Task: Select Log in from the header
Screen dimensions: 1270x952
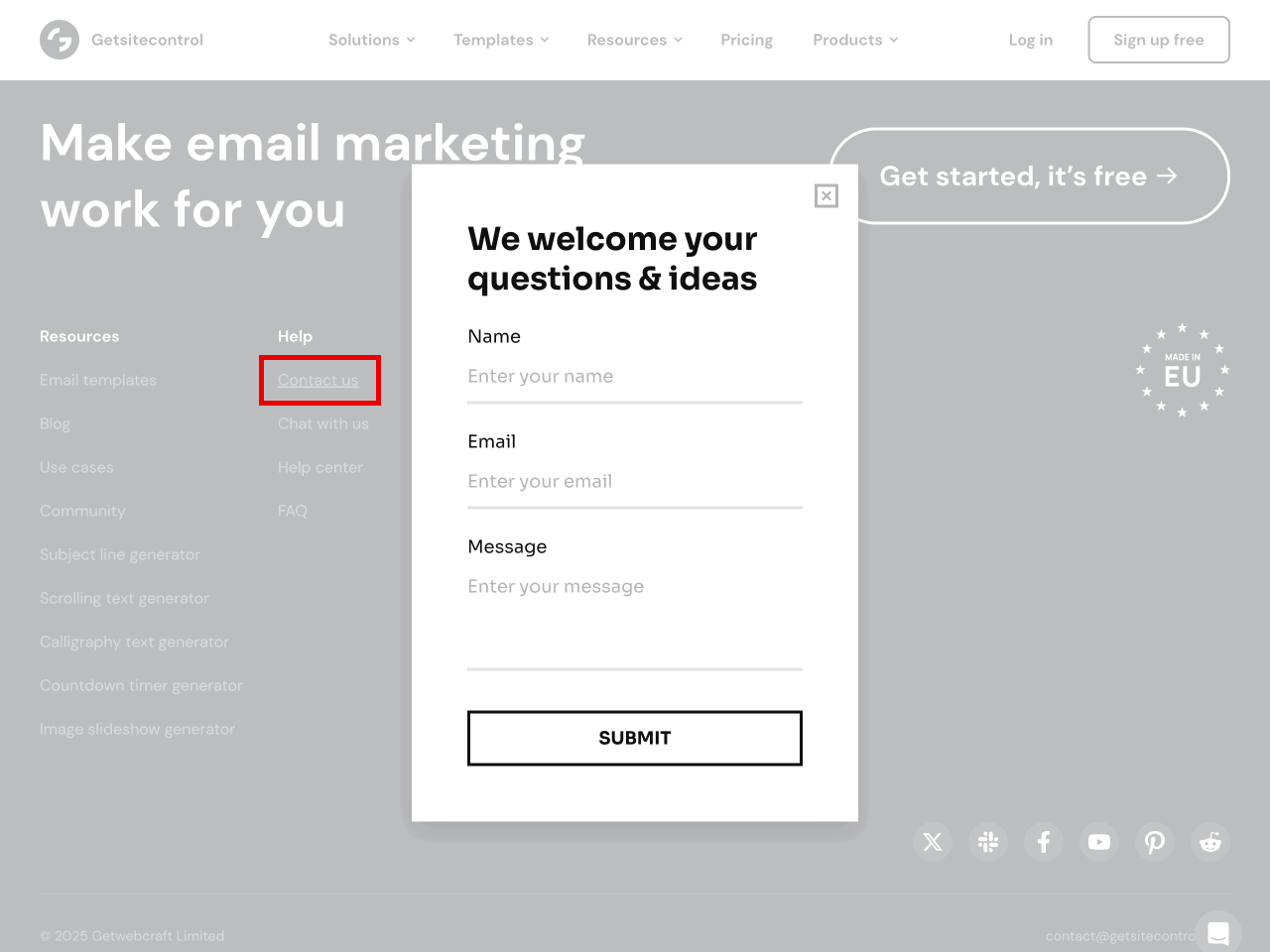Action: 1030,40
